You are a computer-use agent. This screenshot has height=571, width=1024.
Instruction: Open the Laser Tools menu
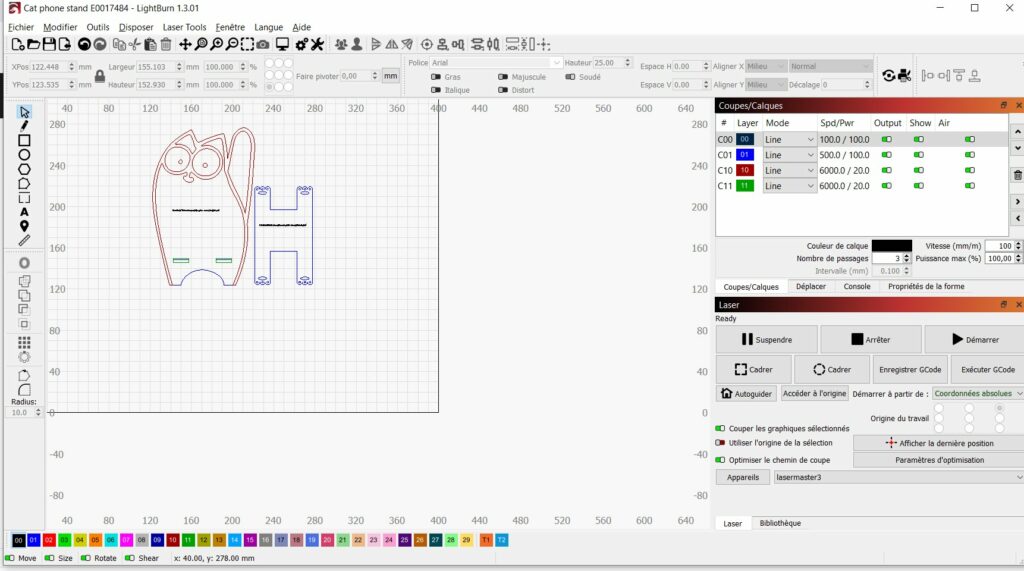pyautogui.click(x=183, y=27)
